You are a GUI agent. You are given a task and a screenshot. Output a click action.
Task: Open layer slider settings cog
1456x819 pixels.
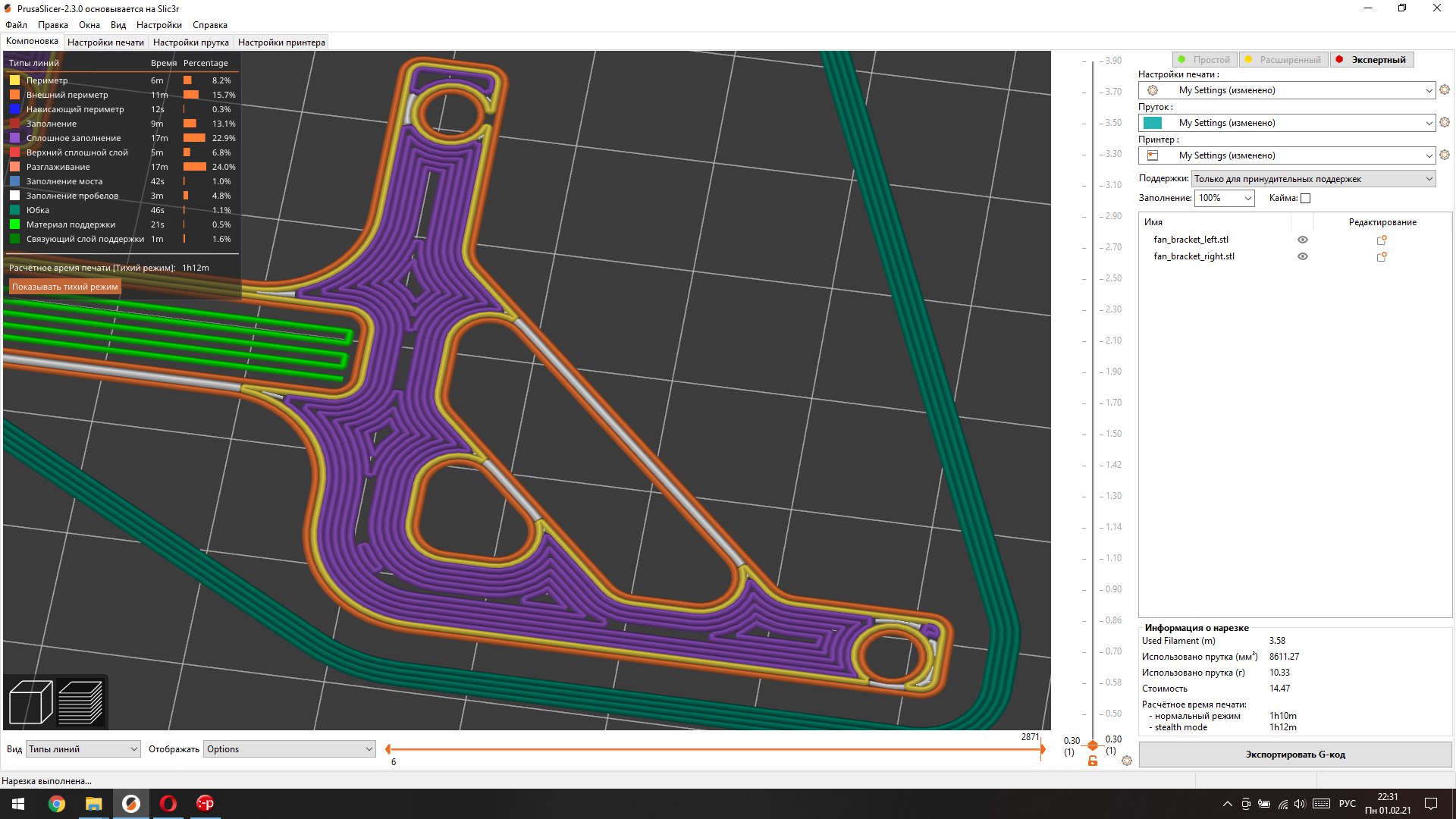1127,761
